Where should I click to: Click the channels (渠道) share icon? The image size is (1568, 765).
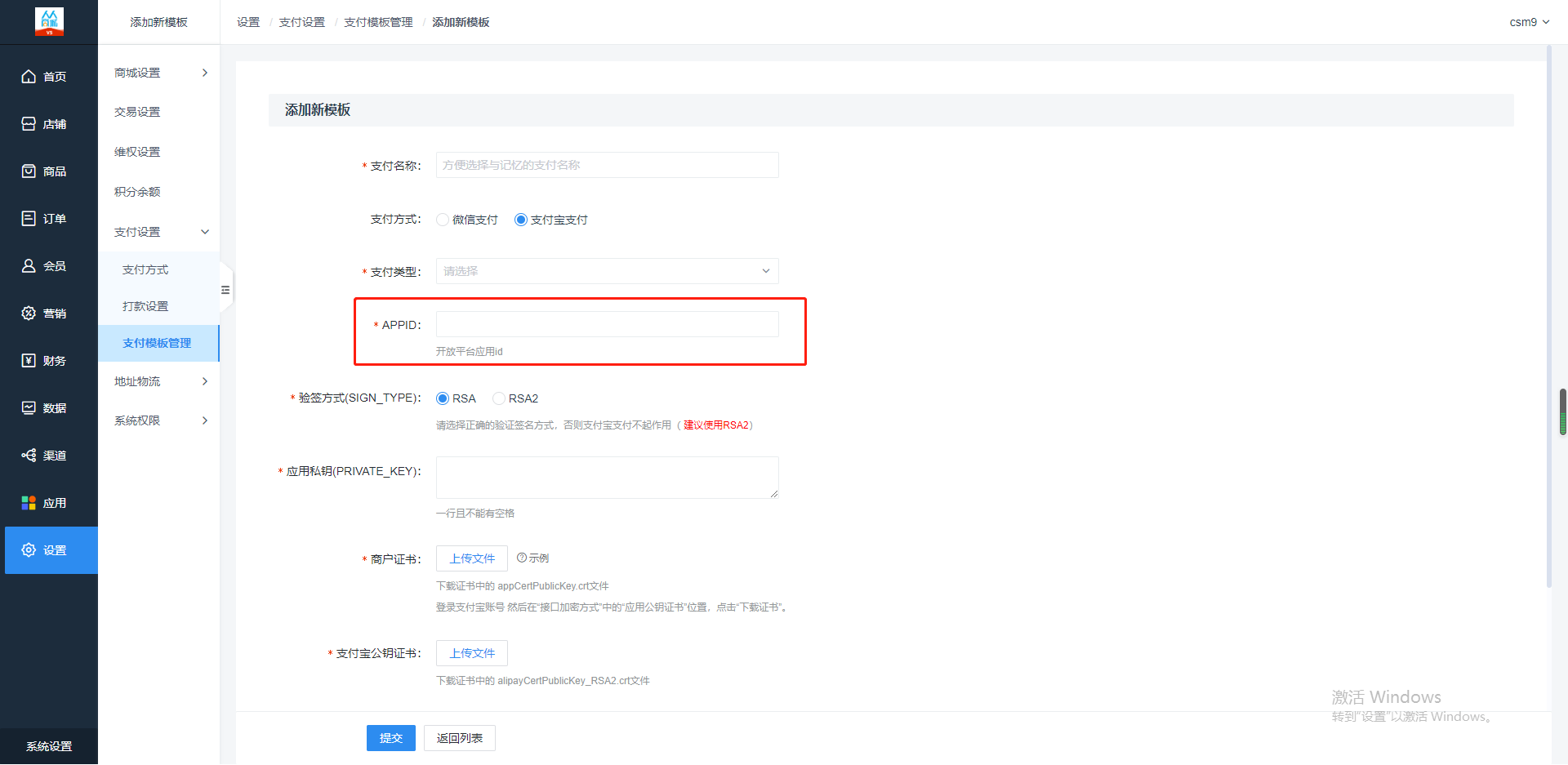click(29, 456)
